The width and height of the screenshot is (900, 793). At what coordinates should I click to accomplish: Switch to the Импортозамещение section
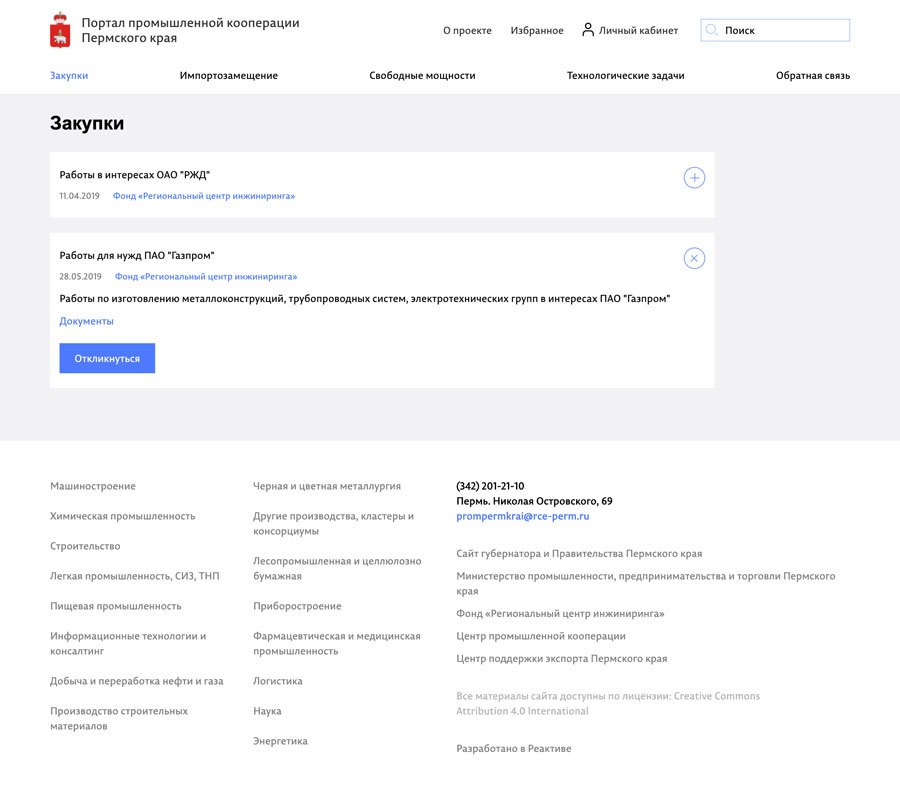[x=229, y=76]
